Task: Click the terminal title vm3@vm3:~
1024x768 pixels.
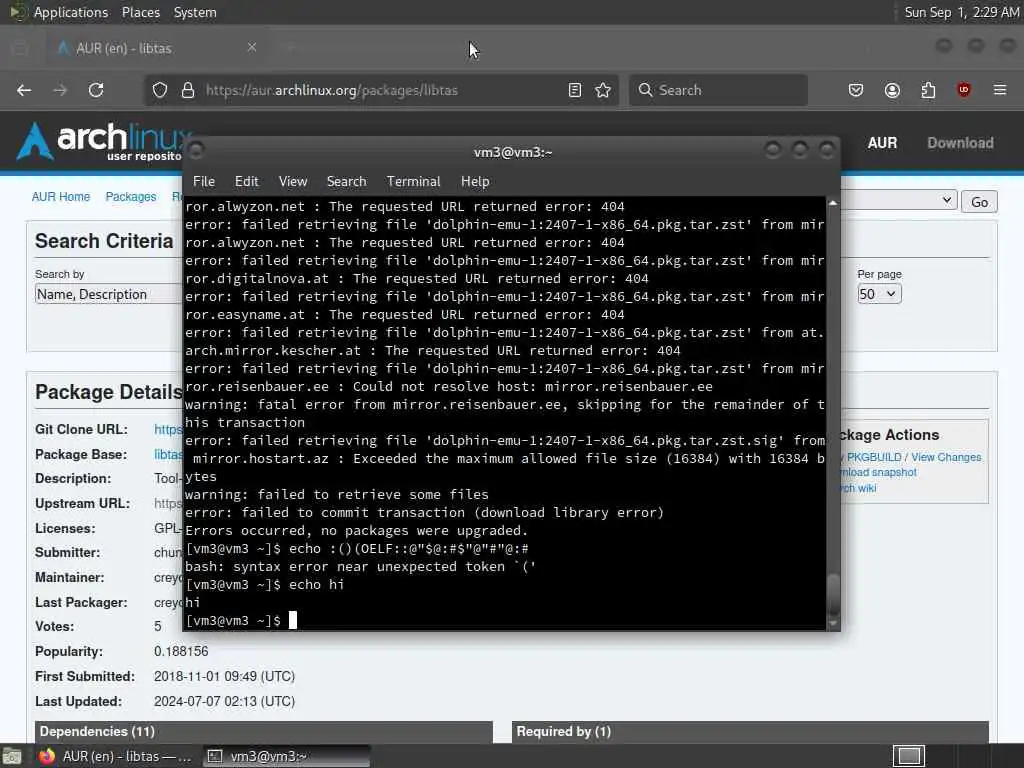Action: point(513,152)
